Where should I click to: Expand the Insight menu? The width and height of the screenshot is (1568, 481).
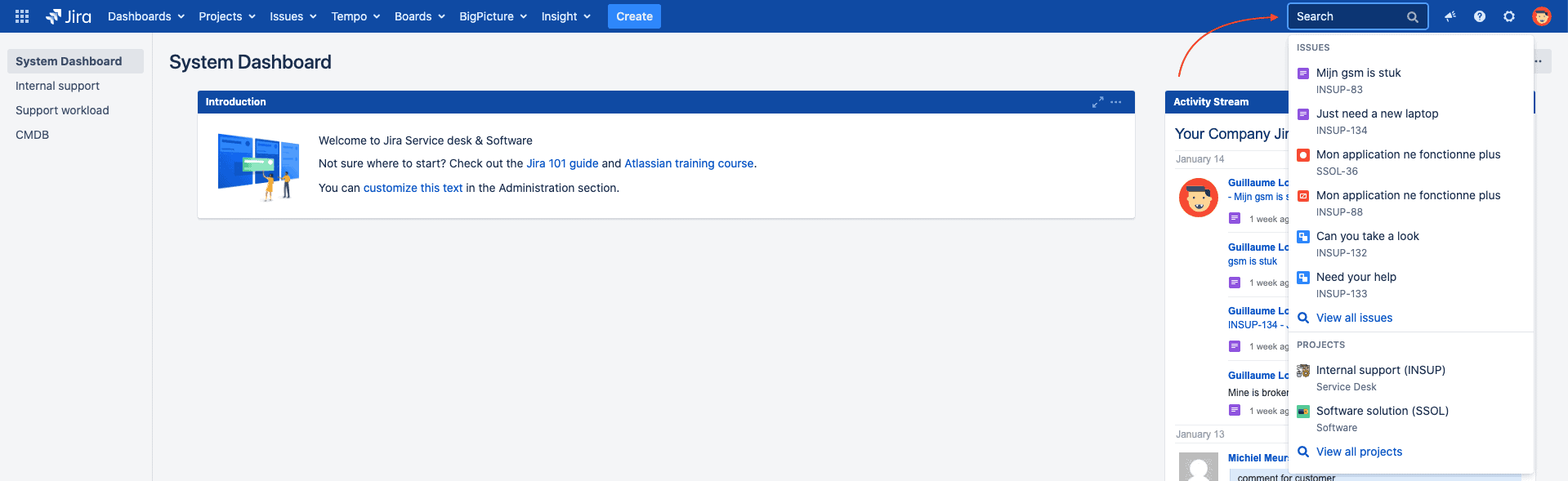(x=566, y=16)
